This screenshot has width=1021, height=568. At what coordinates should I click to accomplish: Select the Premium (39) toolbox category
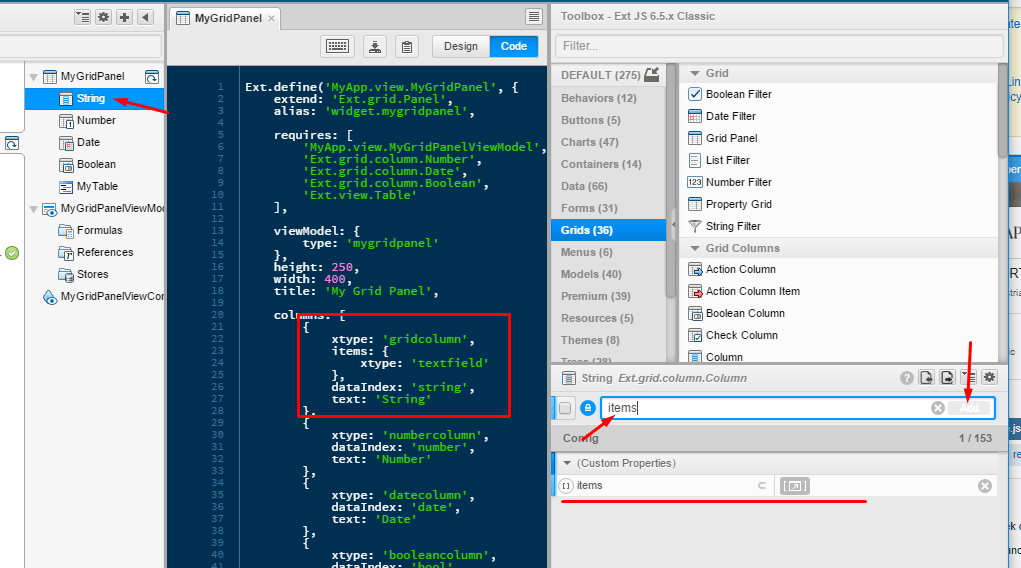(x=608, y=296)
